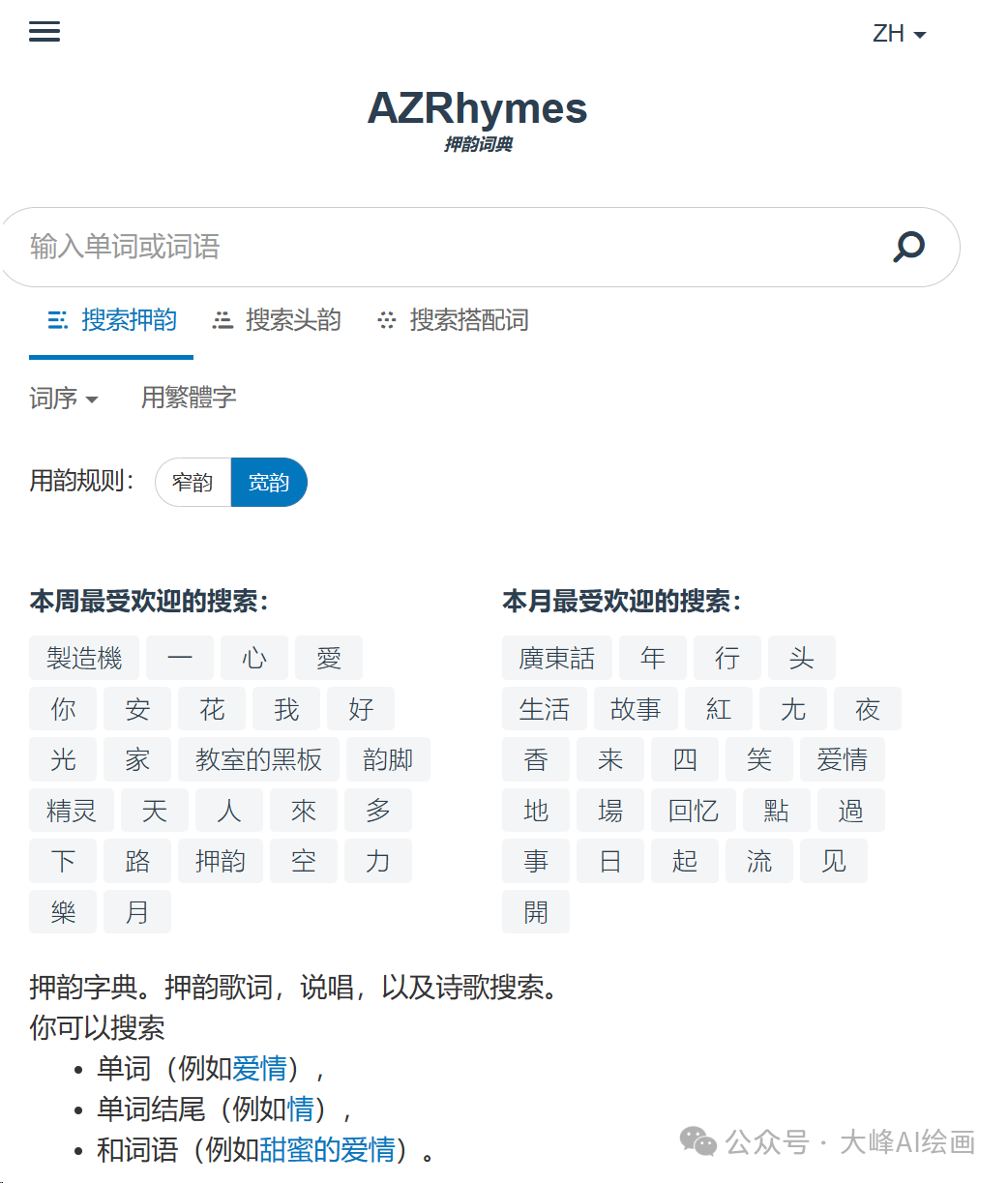The image size is (1008, 1183).
Task: Click weekly search tag 光
Action: pyautogui.click(x=63, y=759)
